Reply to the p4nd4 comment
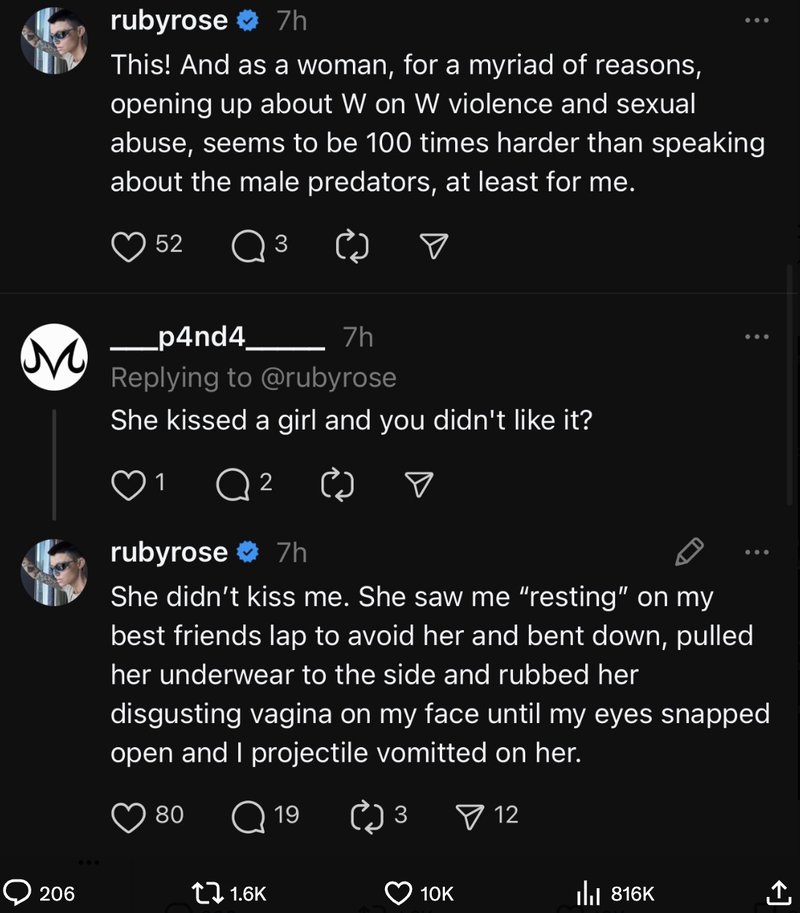The image size is (800, 913). click(233, 485)
